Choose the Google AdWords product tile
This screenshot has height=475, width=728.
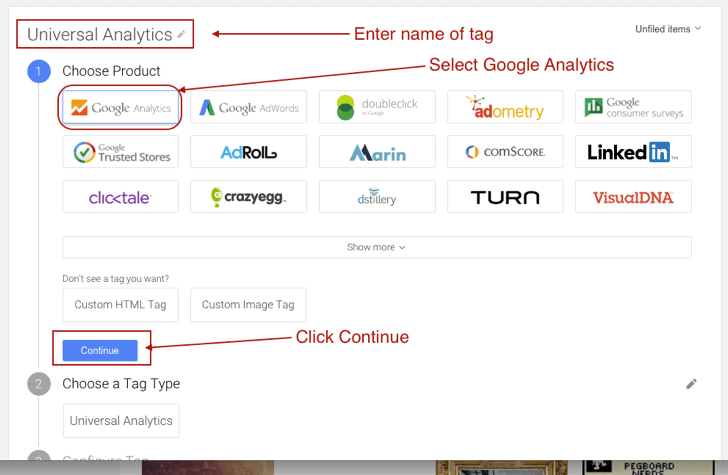pyautogui.click(x=248, y=107)
